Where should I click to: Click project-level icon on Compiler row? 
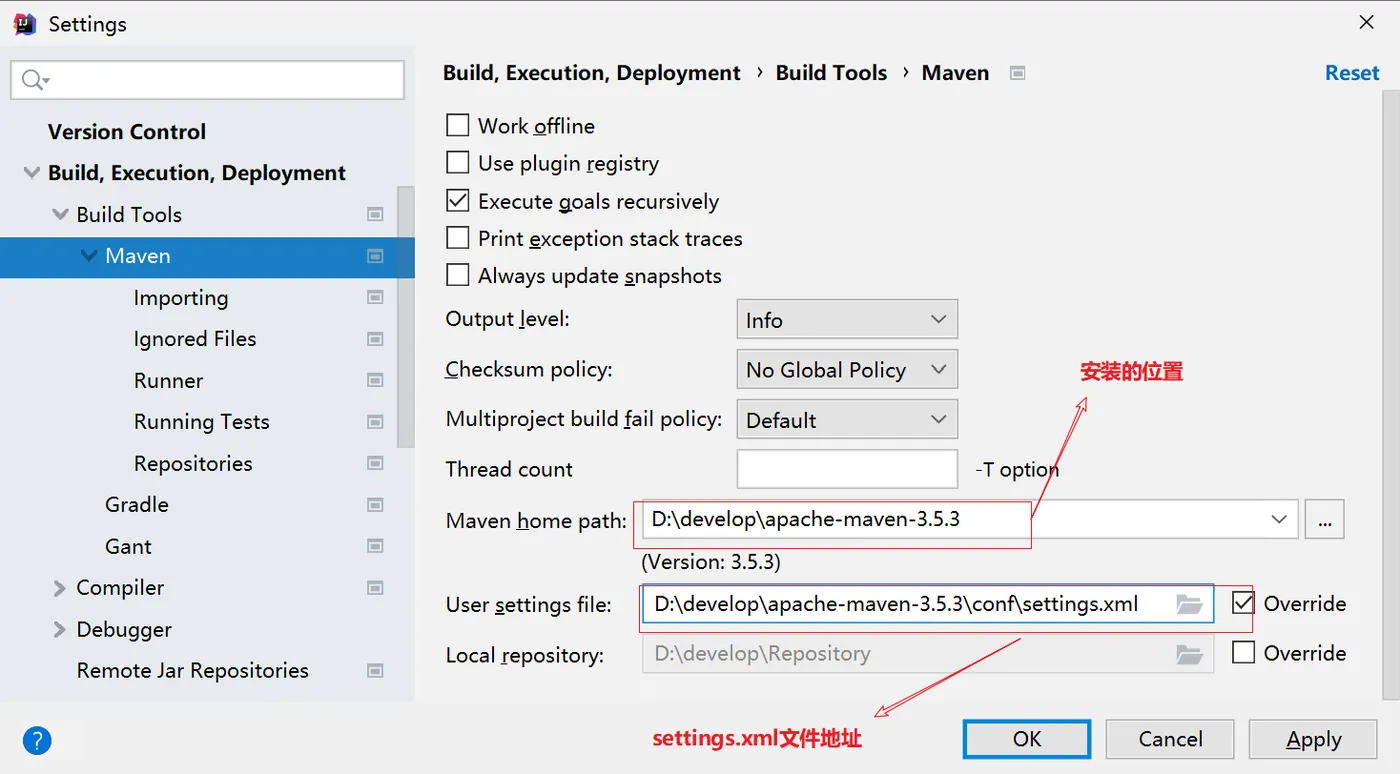tap(375, 588)
